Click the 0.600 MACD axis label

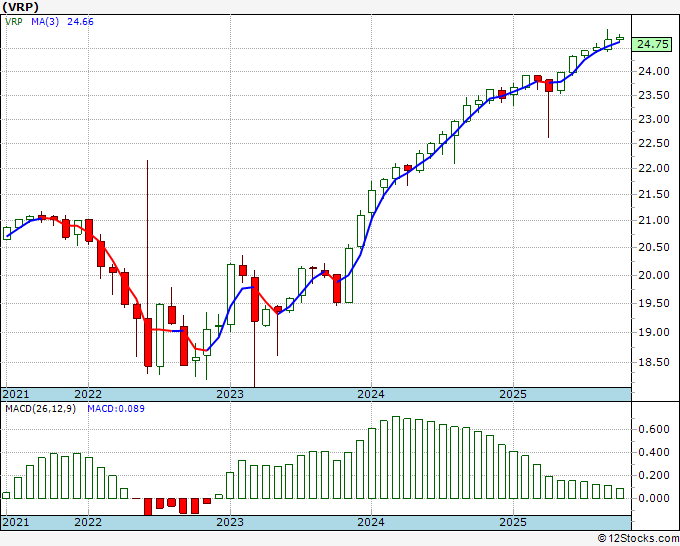point(654,429)
